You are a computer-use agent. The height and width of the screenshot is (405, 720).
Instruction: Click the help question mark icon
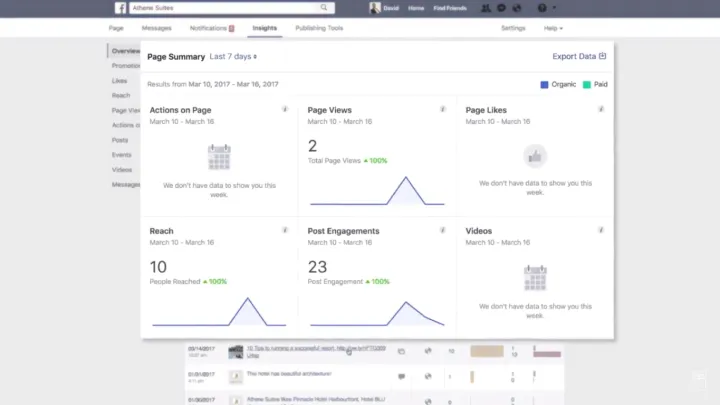coord(542,8)
